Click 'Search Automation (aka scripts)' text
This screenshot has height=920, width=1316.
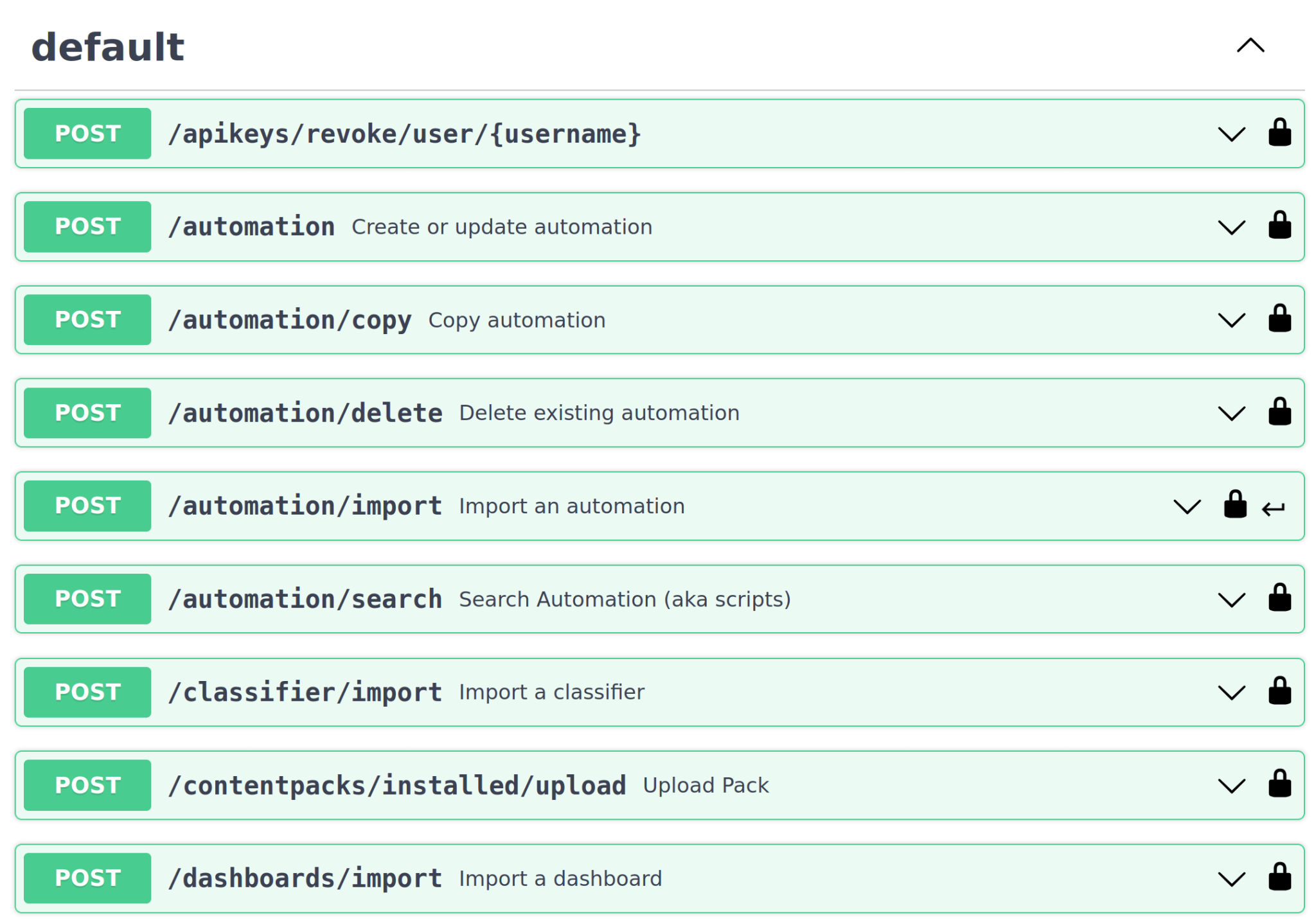pos(625,599)
